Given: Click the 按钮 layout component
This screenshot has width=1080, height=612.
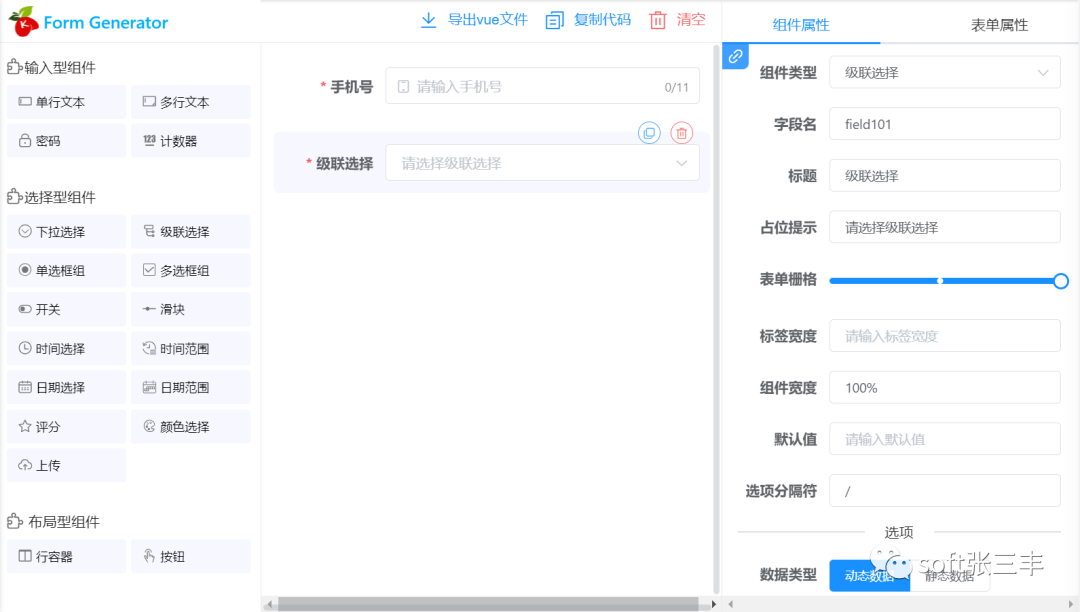Looking at the screenshot, I should pyautogui.click(x=190, y=556).
